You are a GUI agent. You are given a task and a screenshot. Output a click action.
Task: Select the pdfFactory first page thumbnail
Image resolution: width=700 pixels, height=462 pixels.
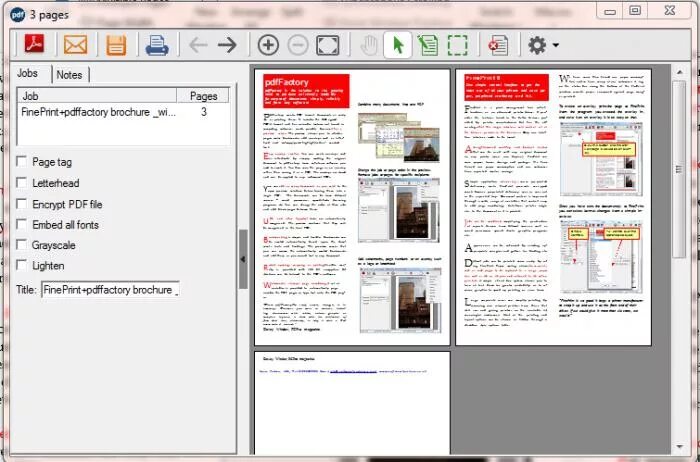coord(352,207)
